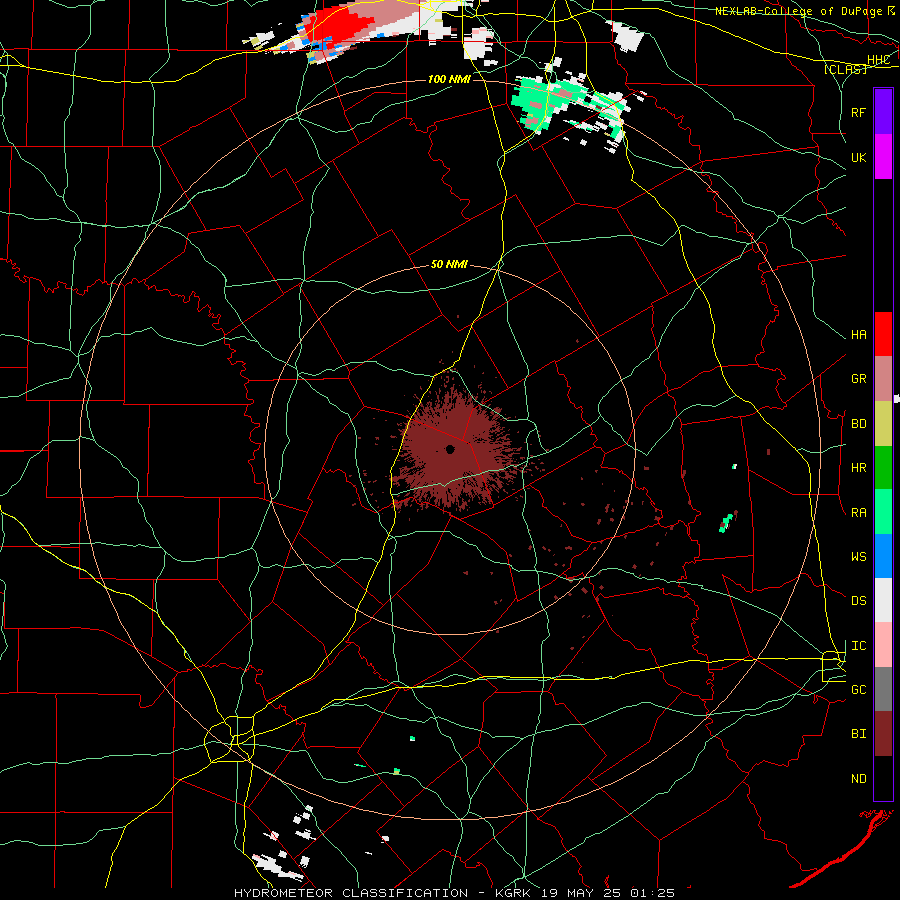Click the 'RF' legend label

coord(858,112)
